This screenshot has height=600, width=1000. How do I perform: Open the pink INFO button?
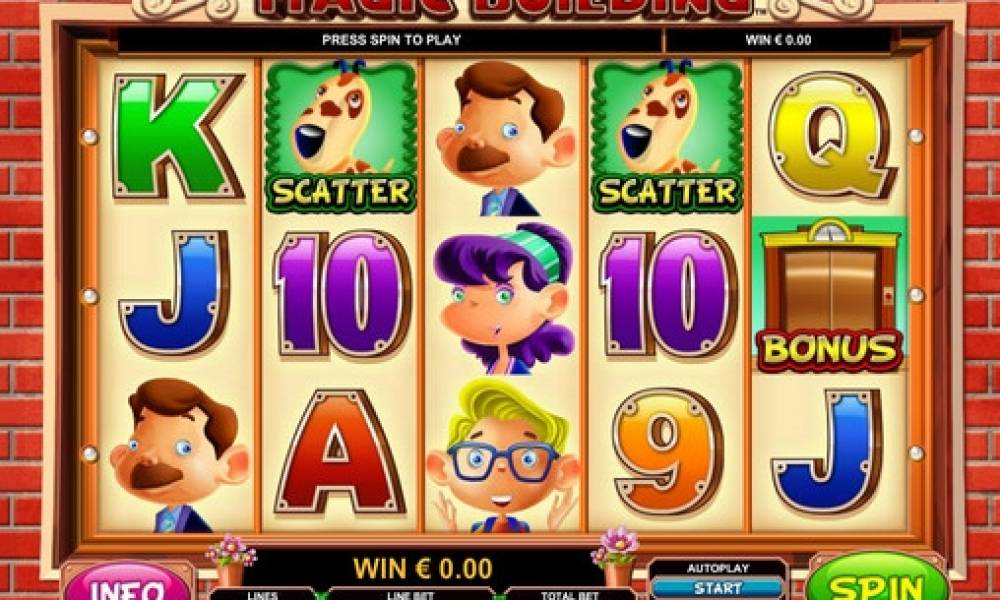[128, 583]
